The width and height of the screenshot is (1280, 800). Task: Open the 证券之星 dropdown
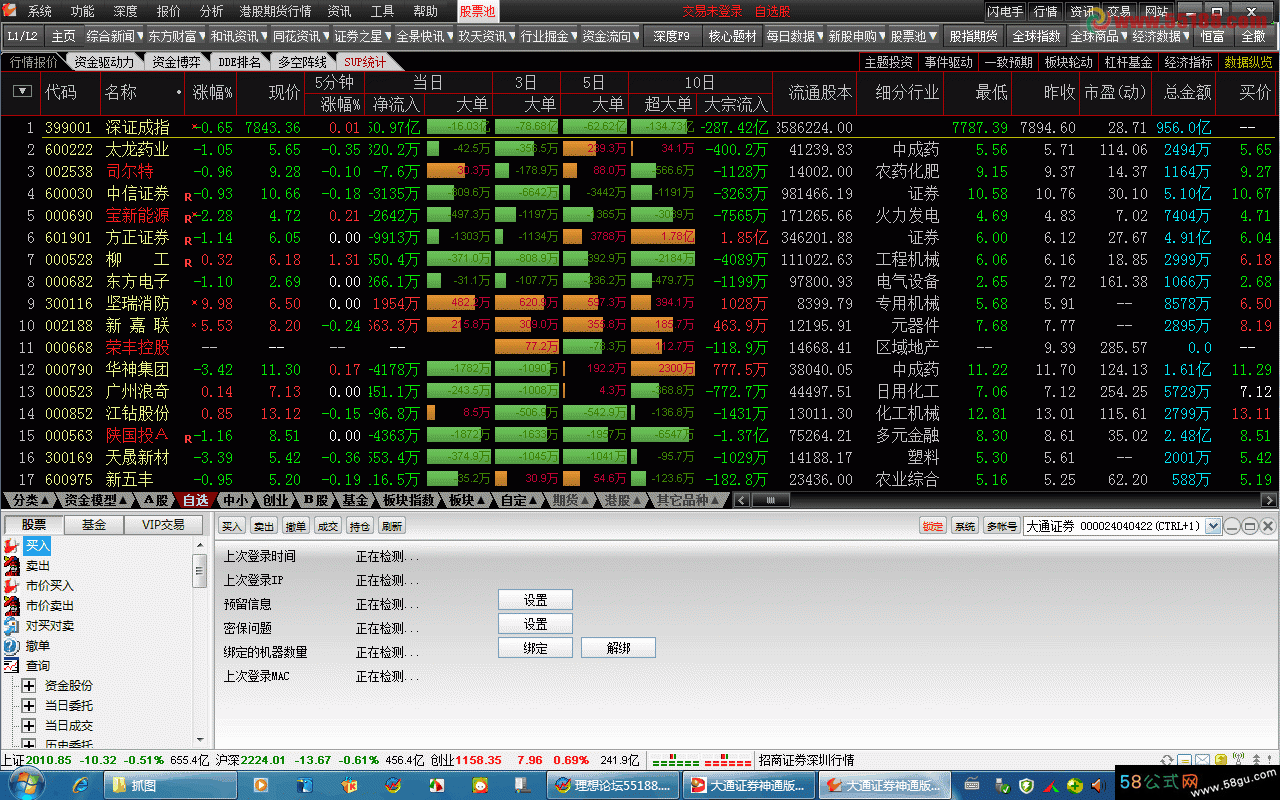(x=363, y=36)
